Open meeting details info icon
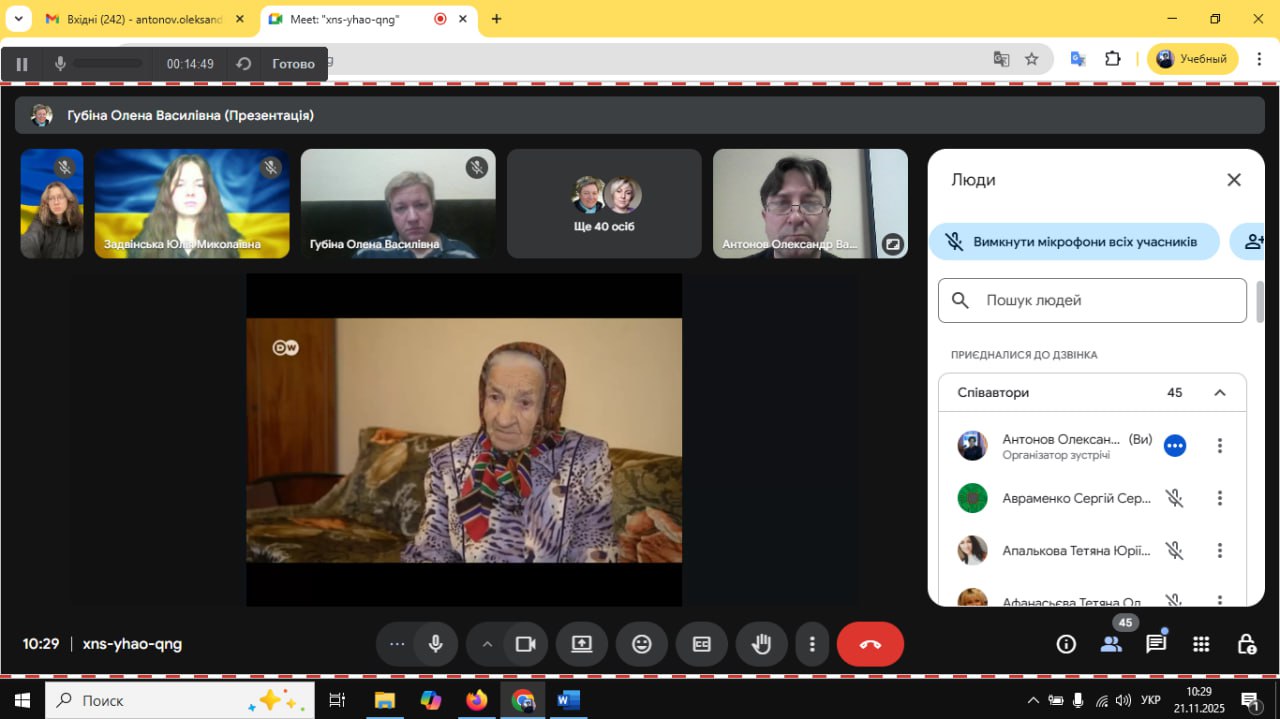 pyautogui.click(x=1066, y=644)
